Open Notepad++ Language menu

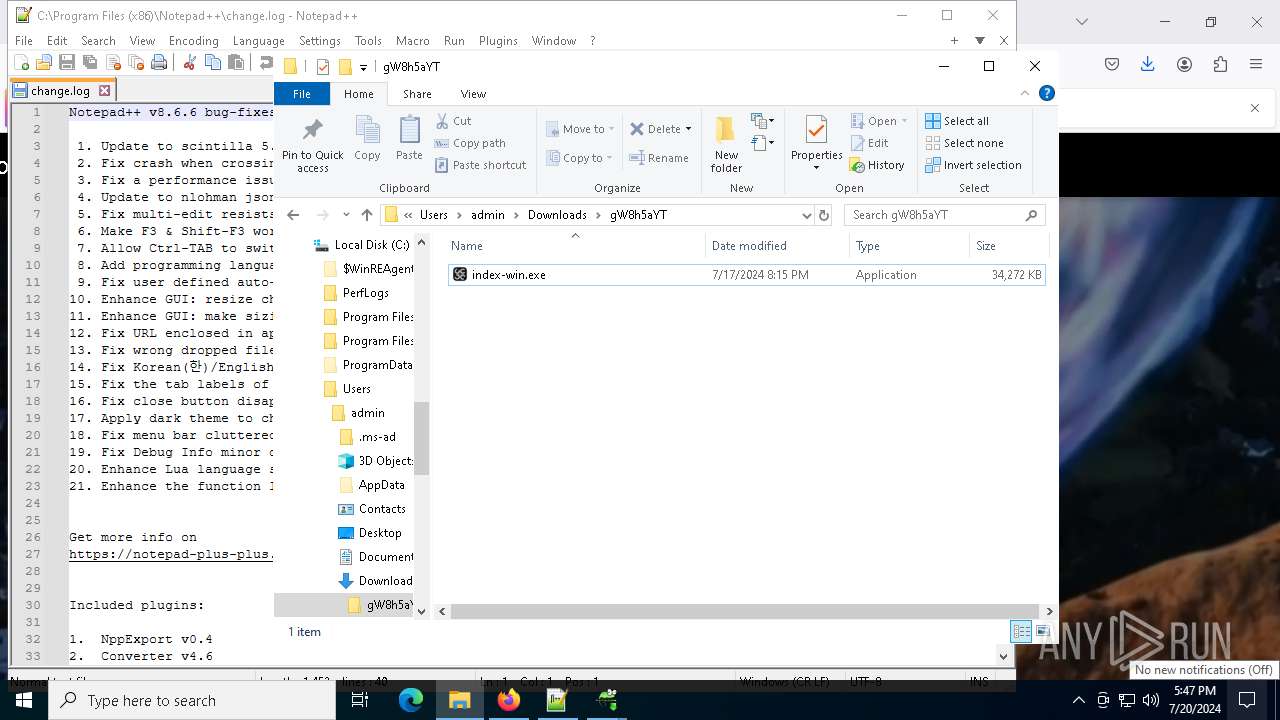258,41
